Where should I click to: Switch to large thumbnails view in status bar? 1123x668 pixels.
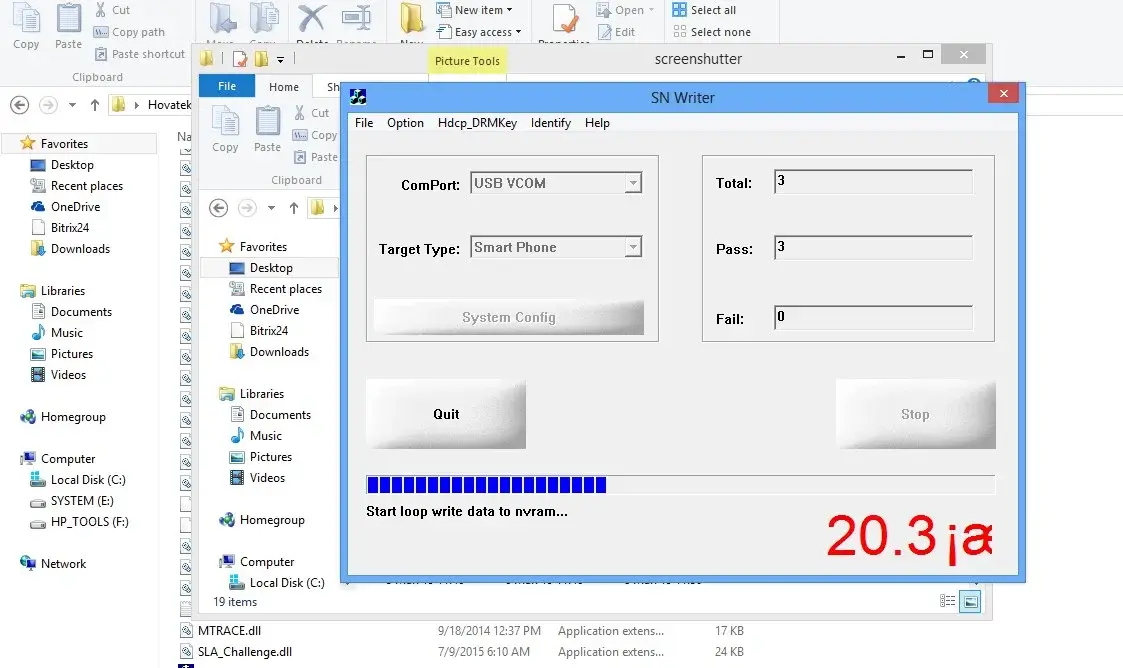(968, 600)
